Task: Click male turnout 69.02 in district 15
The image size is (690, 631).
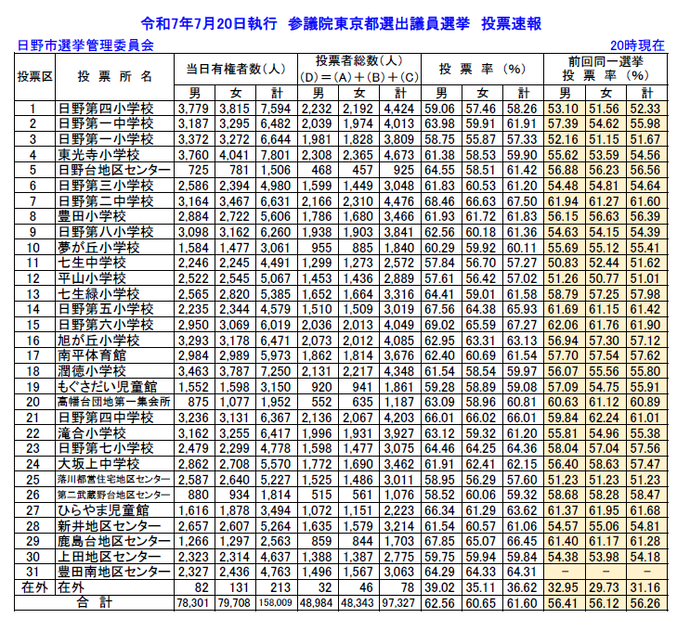Action: [440, 325]
